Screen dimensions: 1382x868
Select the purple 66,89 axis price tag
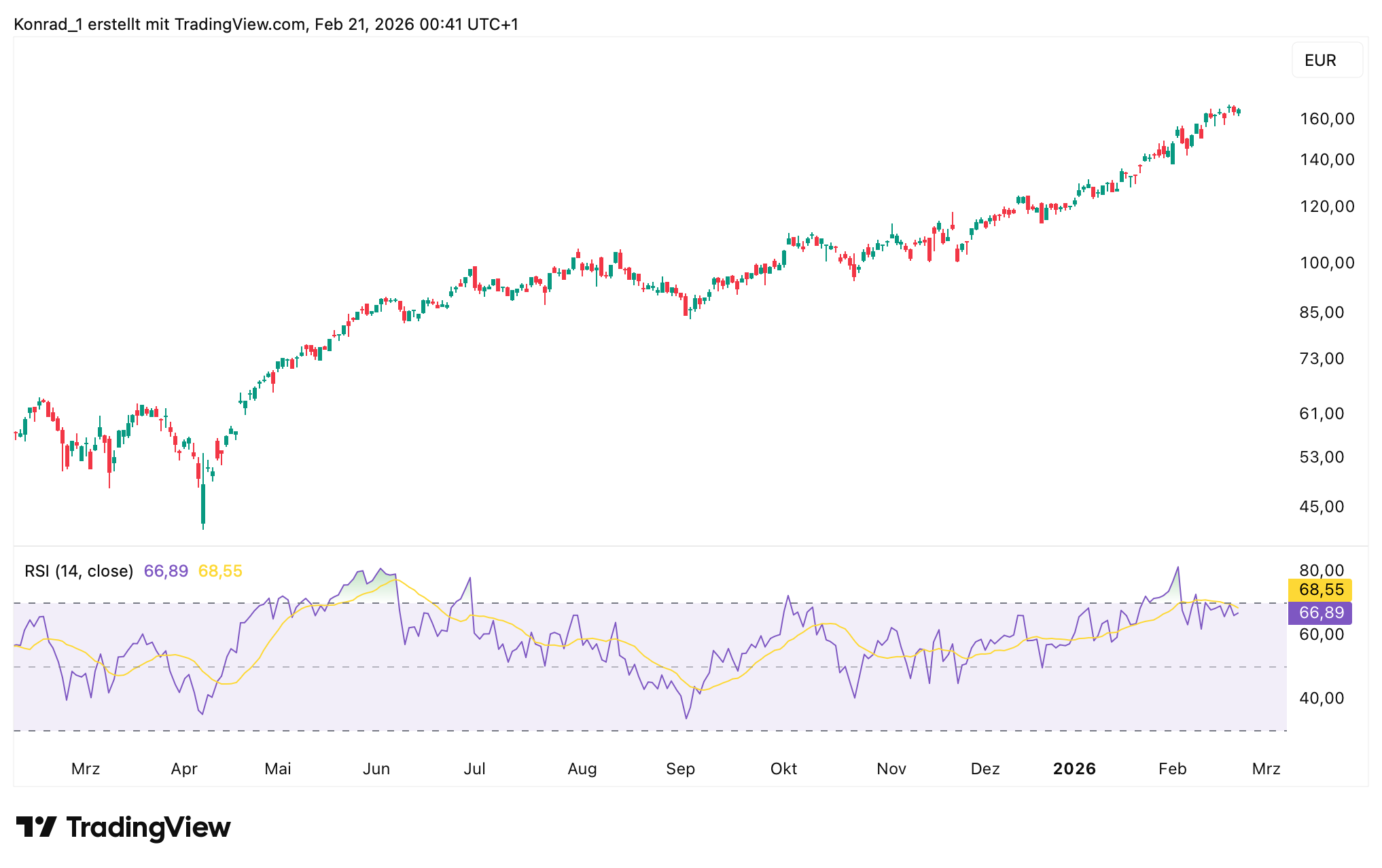pyautogui.click(x=1320, y=613)
